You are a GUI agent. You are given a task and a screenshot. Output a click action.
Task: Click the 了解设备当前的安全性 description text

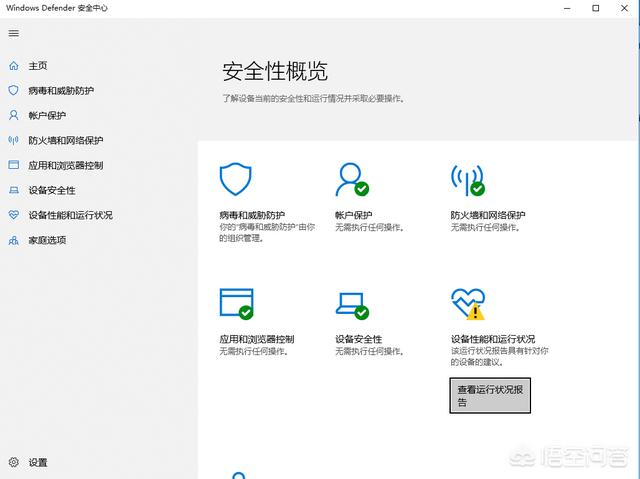[313, 98]
